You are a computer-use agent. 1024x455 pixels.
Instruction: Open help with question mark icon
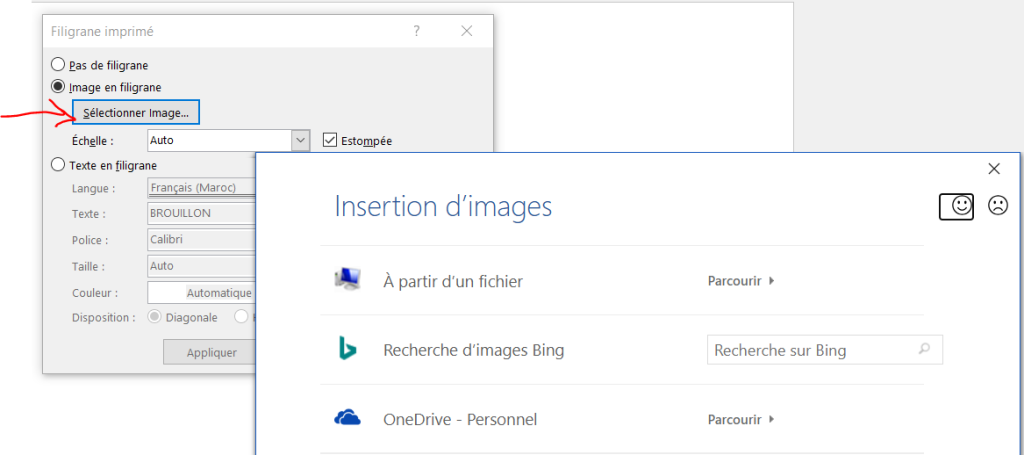tap(417, 31)
